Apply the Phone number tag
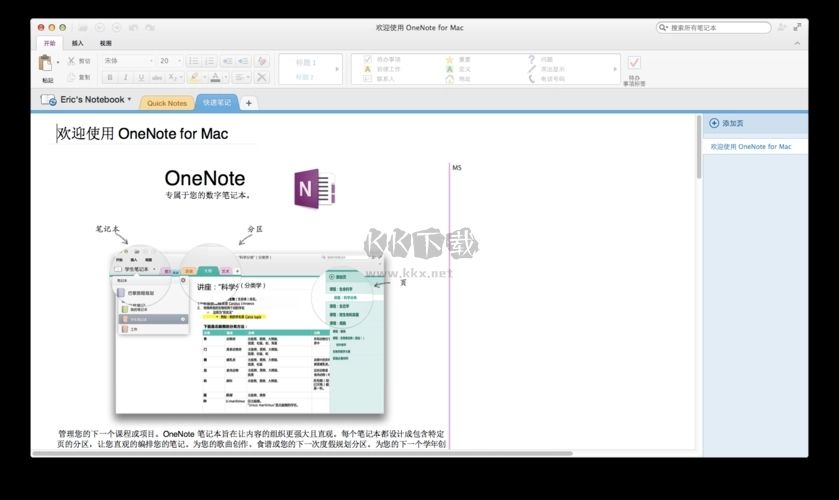Viewport: 839px width, 500px height. tap(546, 79)
